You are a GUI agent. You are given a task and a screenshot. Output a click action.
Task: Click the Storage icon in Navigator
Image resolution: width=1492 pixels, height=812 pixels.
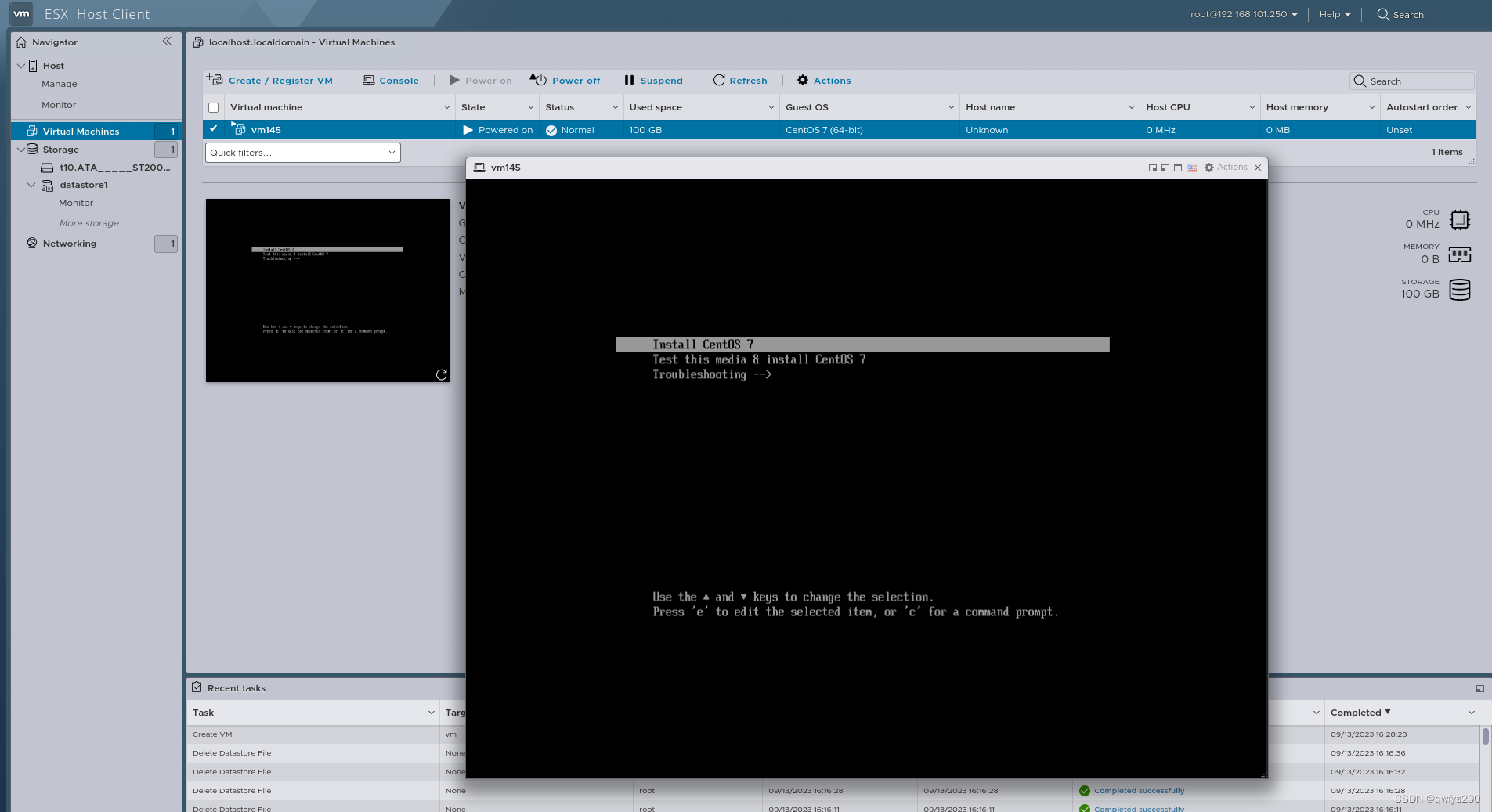pos(32,149)
